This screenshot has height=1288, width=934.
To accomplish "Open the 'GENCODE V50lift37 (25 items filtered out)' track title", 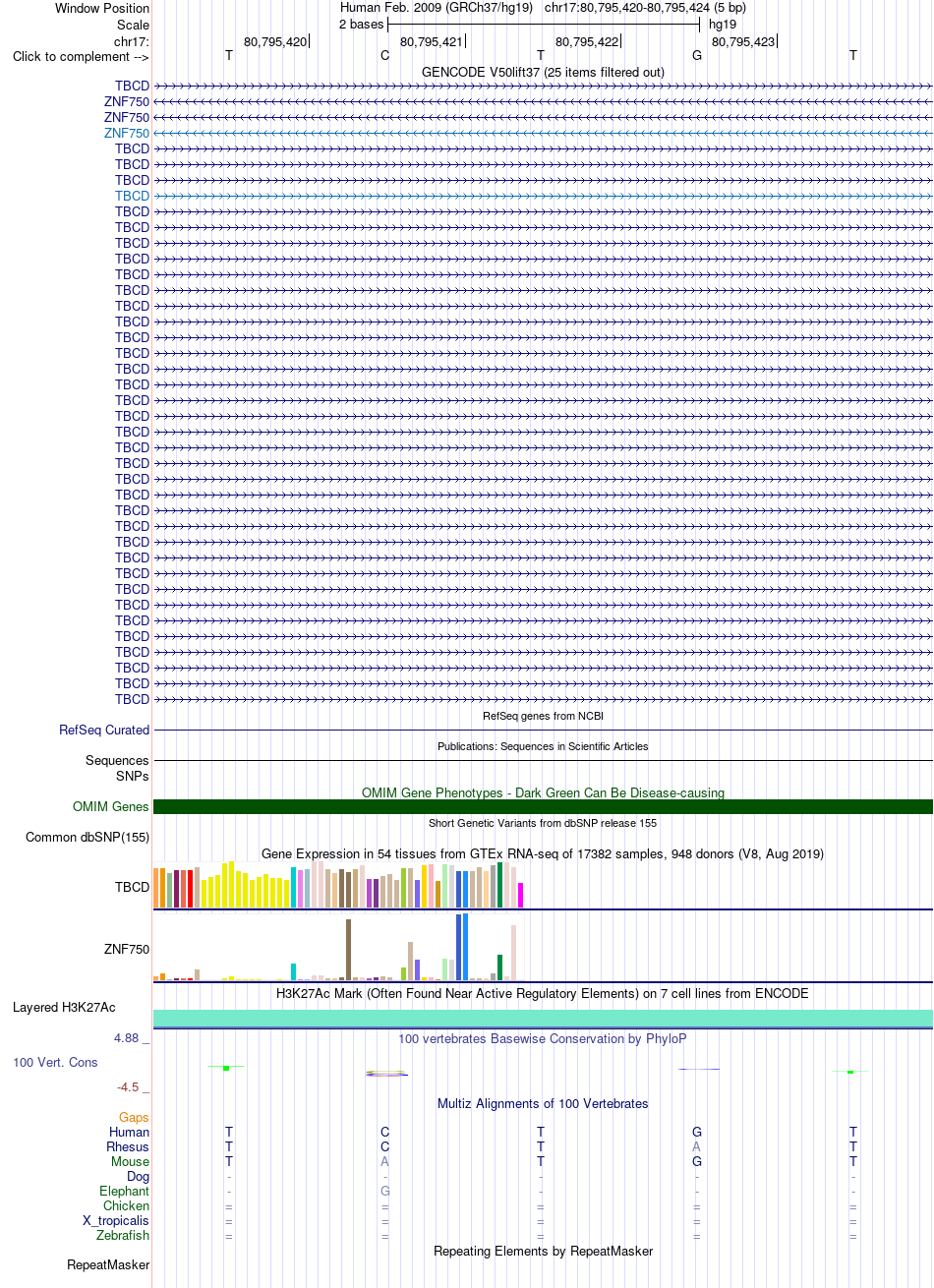I will pyautogui.click(x=543, y=72).
